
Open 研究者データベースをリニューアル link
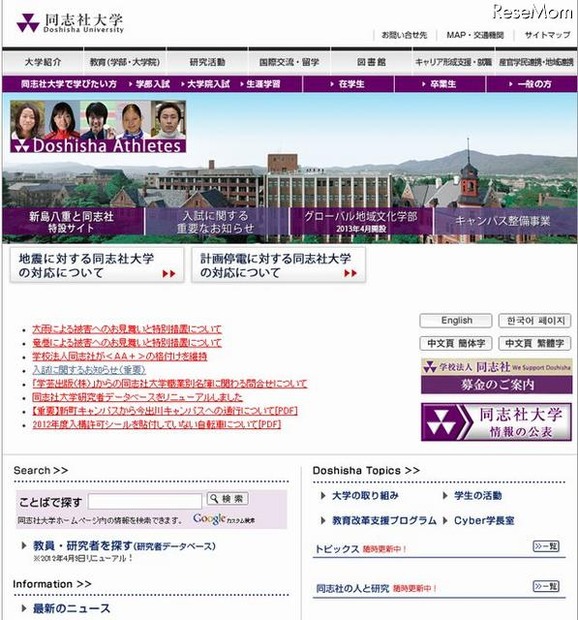[137, 397]
